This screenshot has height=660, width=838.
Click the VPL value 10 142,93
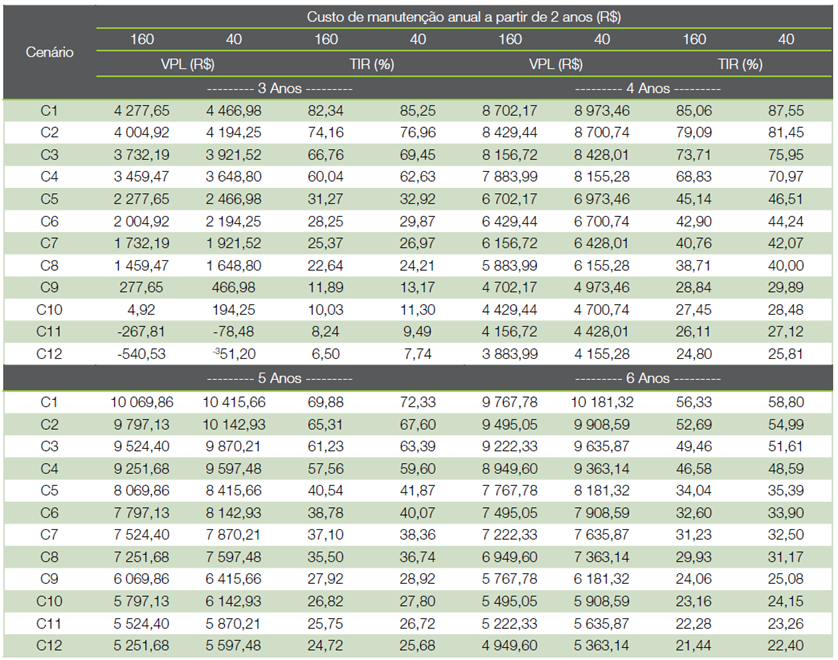click(x=234, y=425)
